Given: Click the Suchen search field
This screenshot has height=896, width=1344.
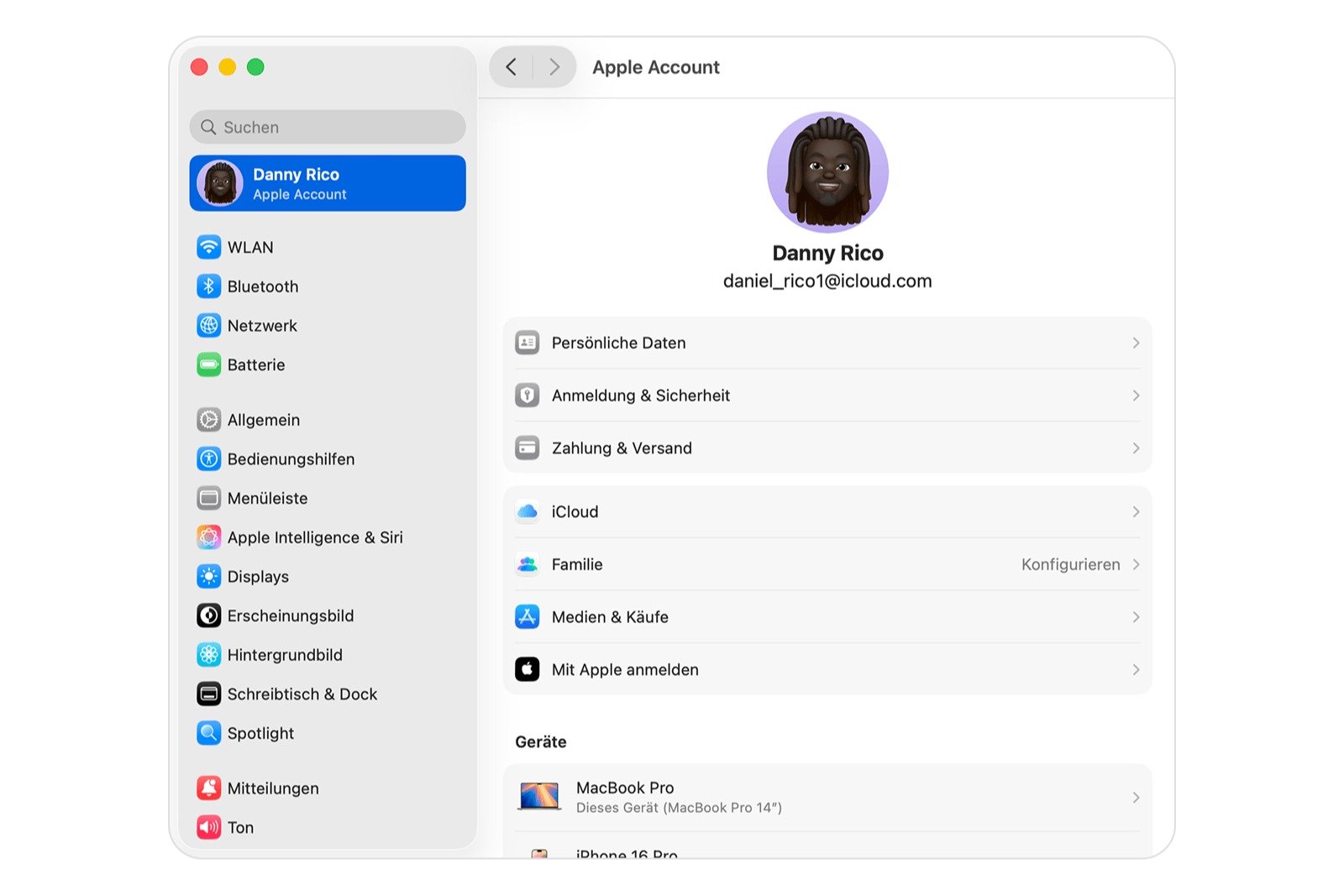Looking at the screenshot, I should [x=328, y=127].
